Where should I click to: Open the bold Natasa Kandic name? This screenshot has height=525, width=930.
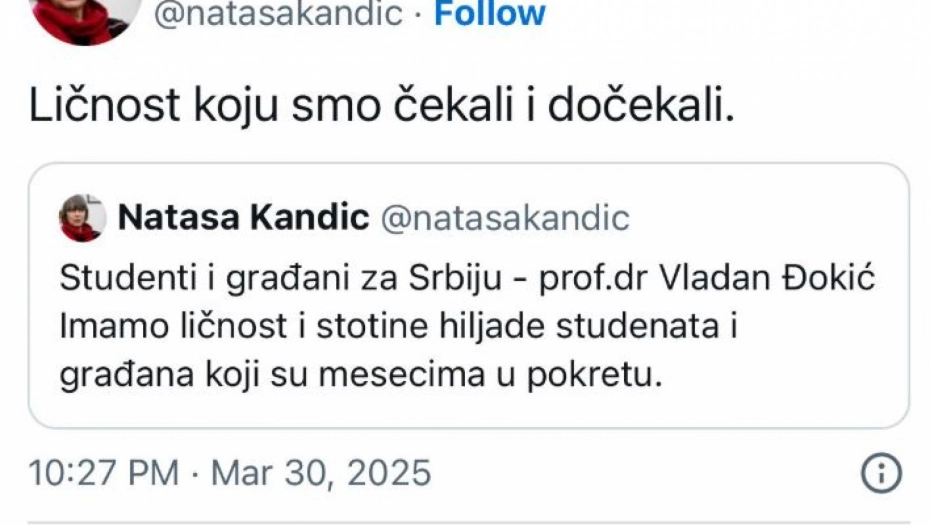point(243,217)
